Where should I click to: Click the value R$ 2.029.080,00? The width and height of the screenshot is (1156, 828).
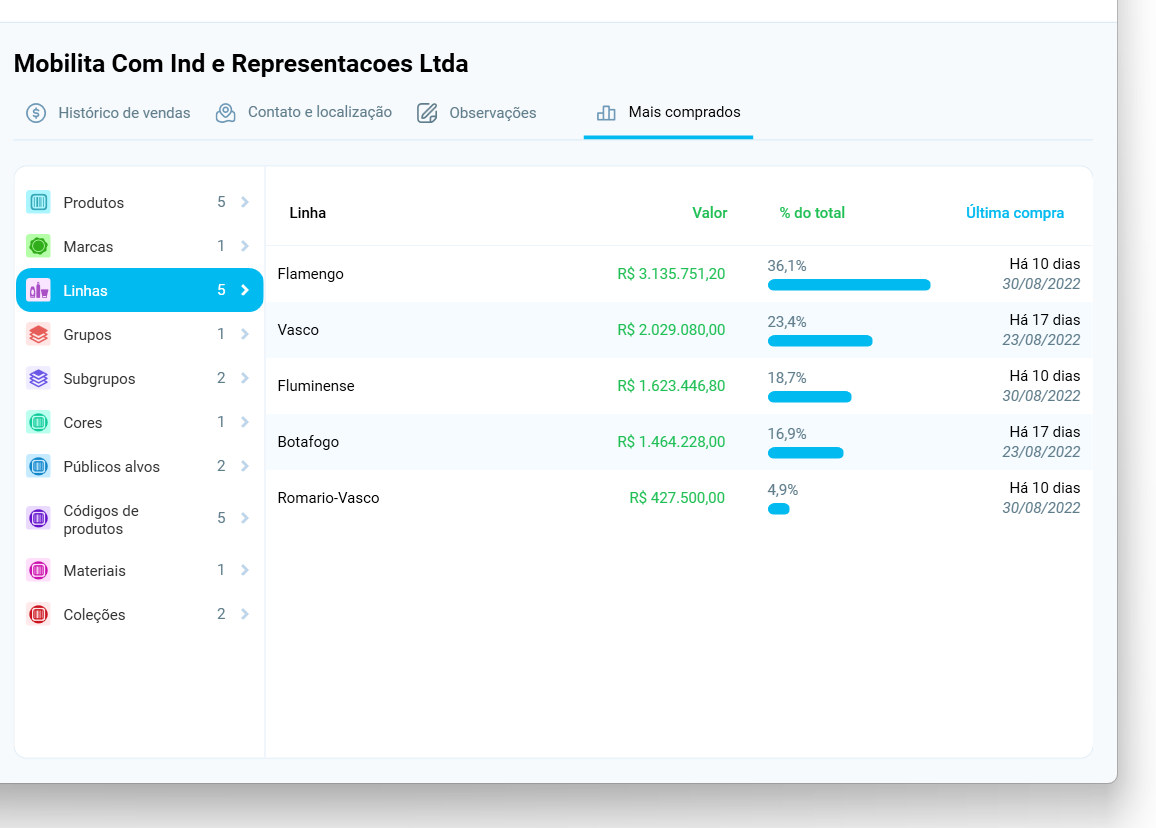(x=671, y=330)
